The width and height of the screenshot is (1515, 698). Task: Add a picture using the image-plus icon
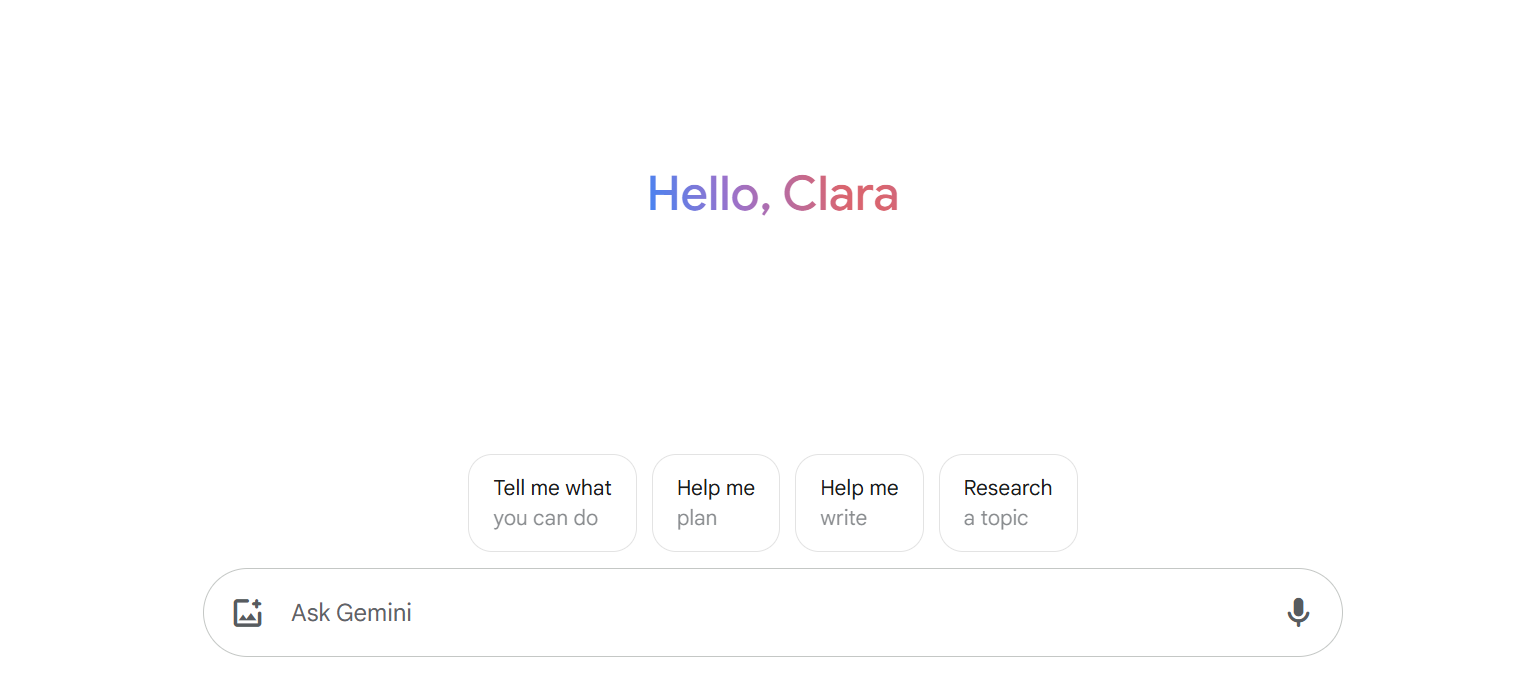tap(248, 613)
